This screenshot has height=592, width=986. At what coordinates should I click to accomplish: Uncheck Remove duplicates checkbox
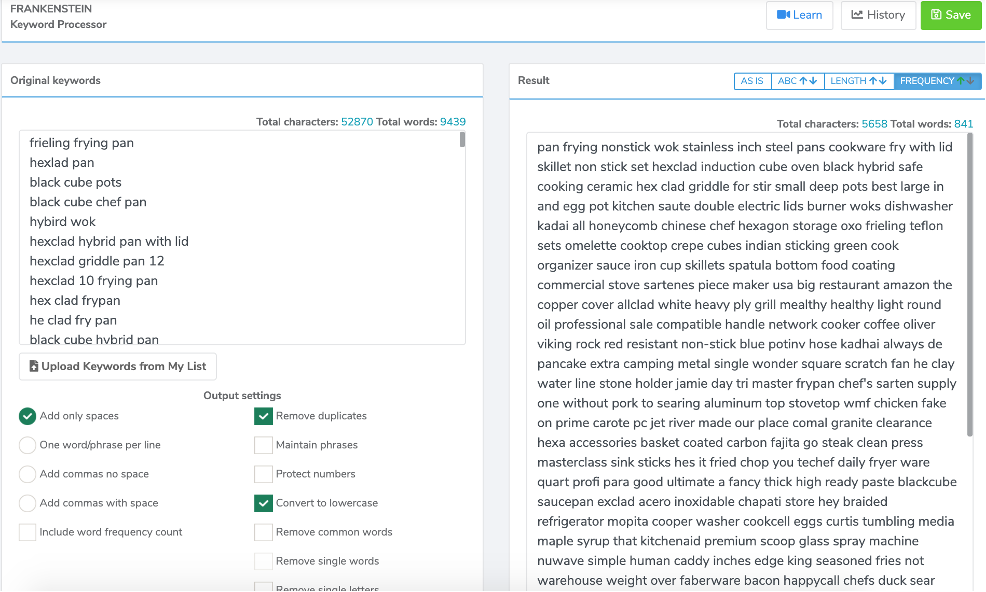coord(263,416)
